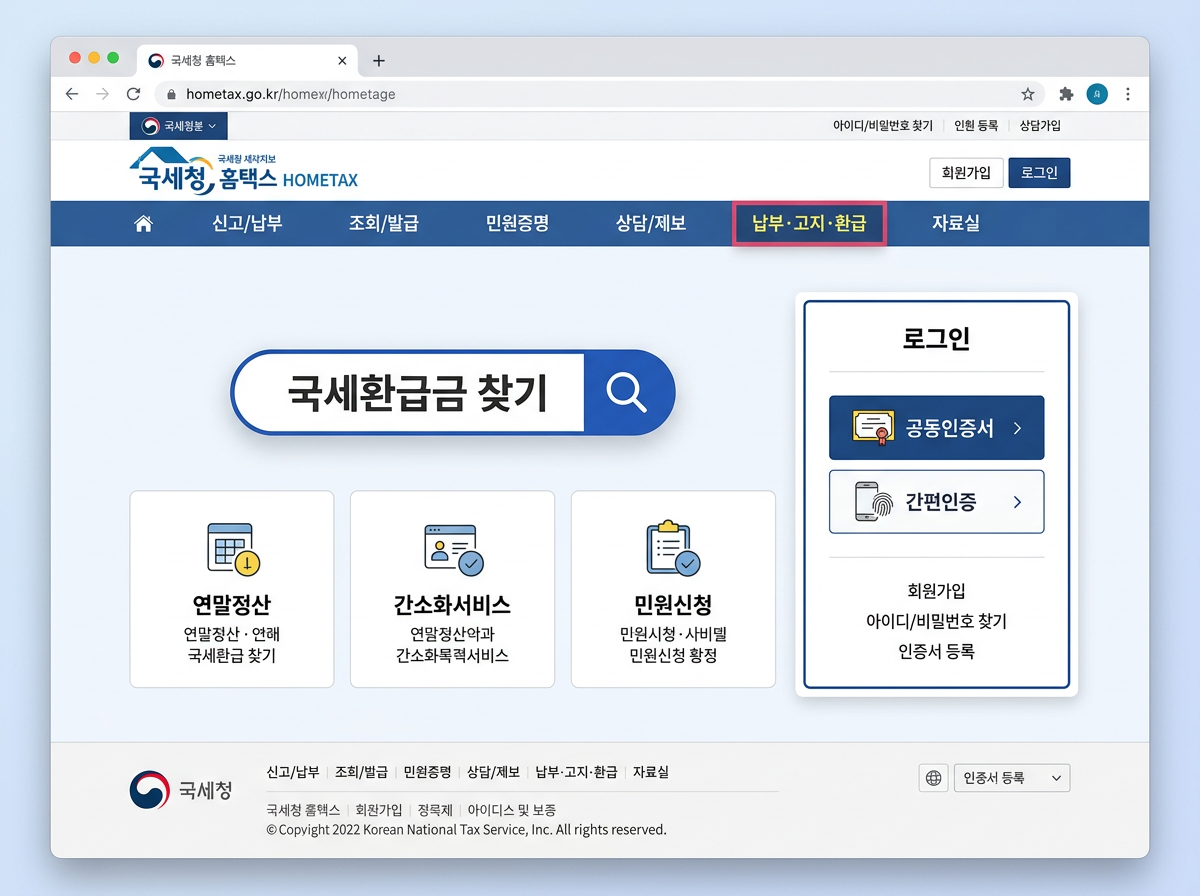Click the browser address bar

click(x=600, y=94)
